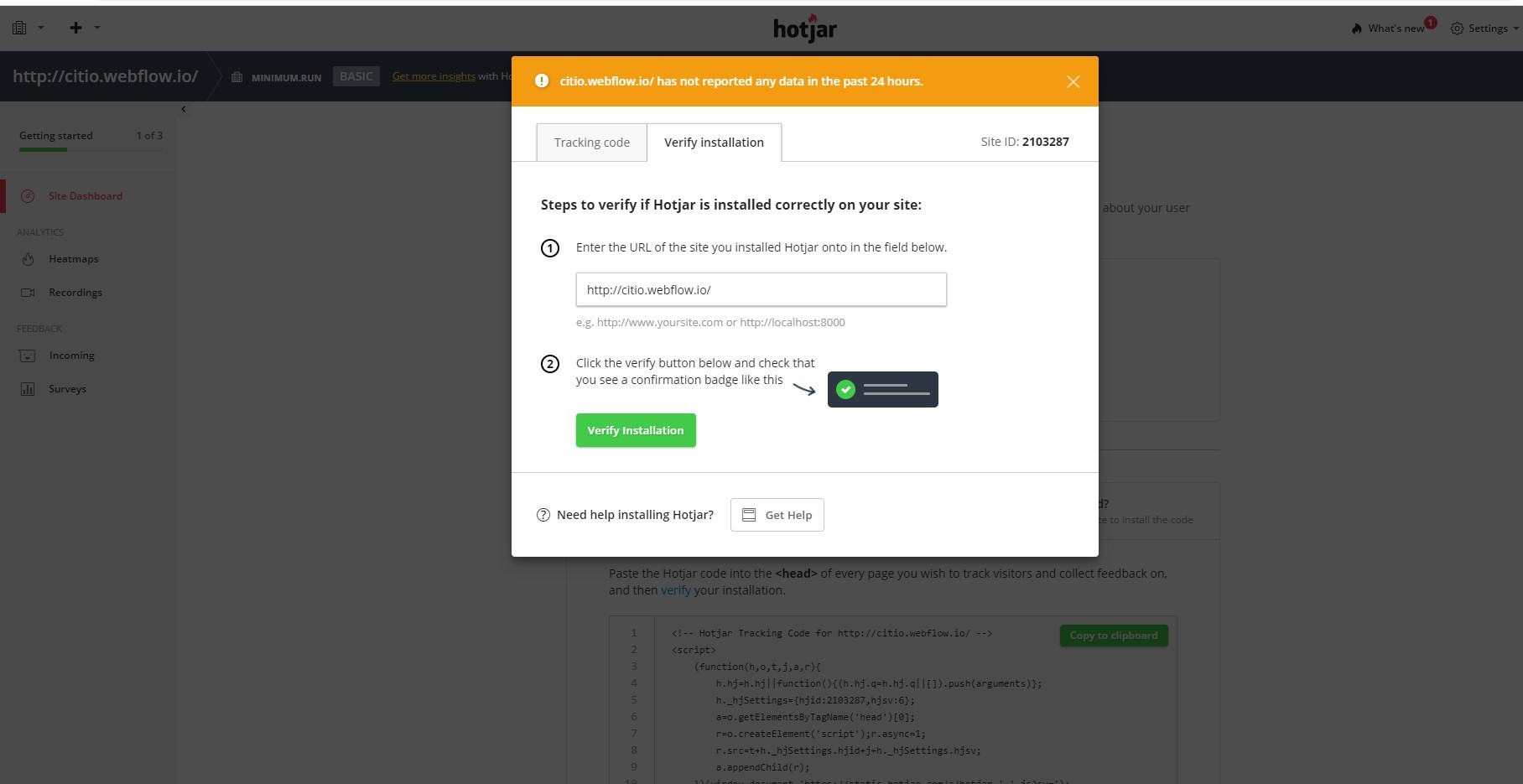1523x784 pixels.
Task: Click the Site Dashboard compass icon
Action: [x=28, y=196]
